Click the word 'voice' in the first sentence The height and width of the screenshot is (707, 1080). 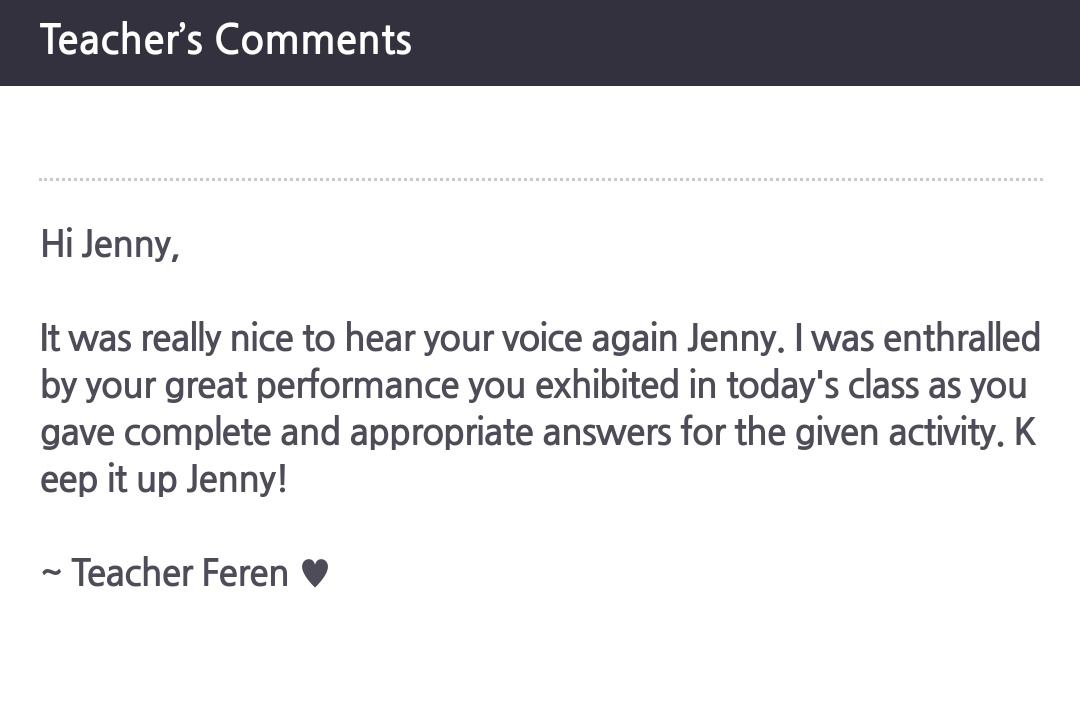tap(541, 338)
